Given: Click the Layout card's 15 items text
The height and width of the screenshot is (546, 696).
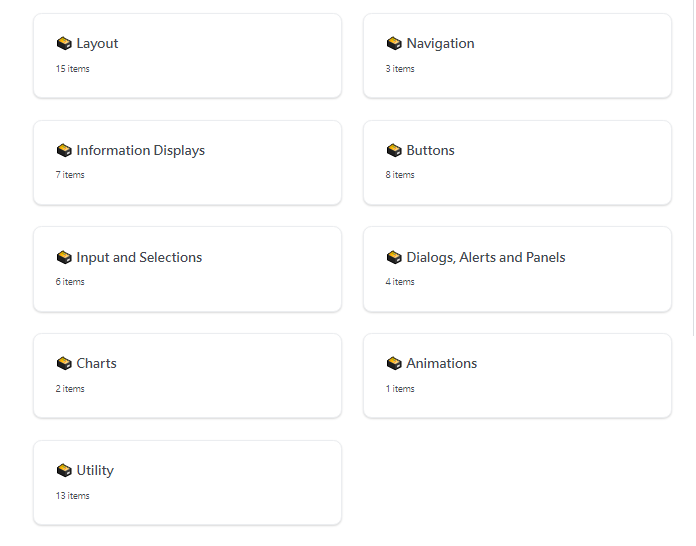Looking at the screenshot, I should (72, 69).
